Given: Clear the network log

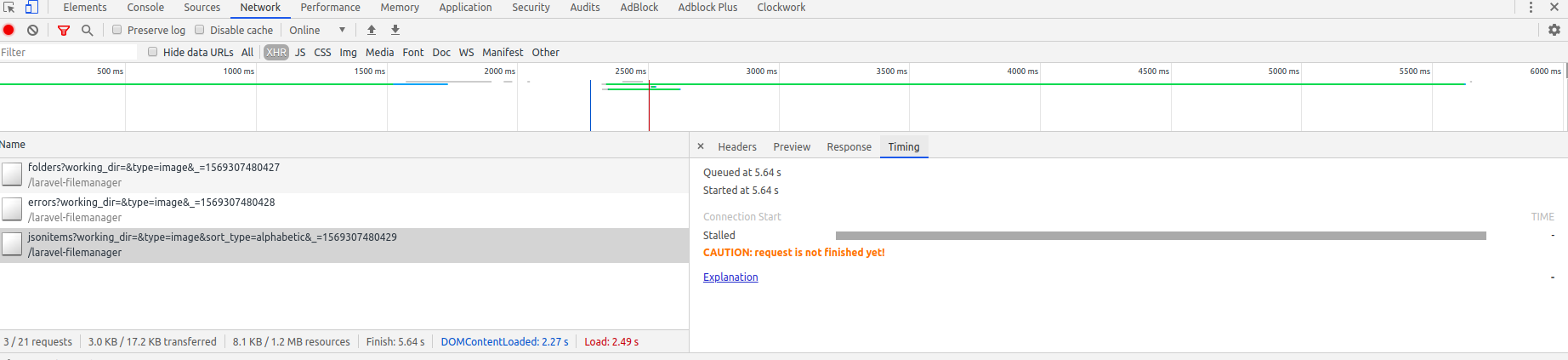Looking at the screenshot, I should click(32, 30).
